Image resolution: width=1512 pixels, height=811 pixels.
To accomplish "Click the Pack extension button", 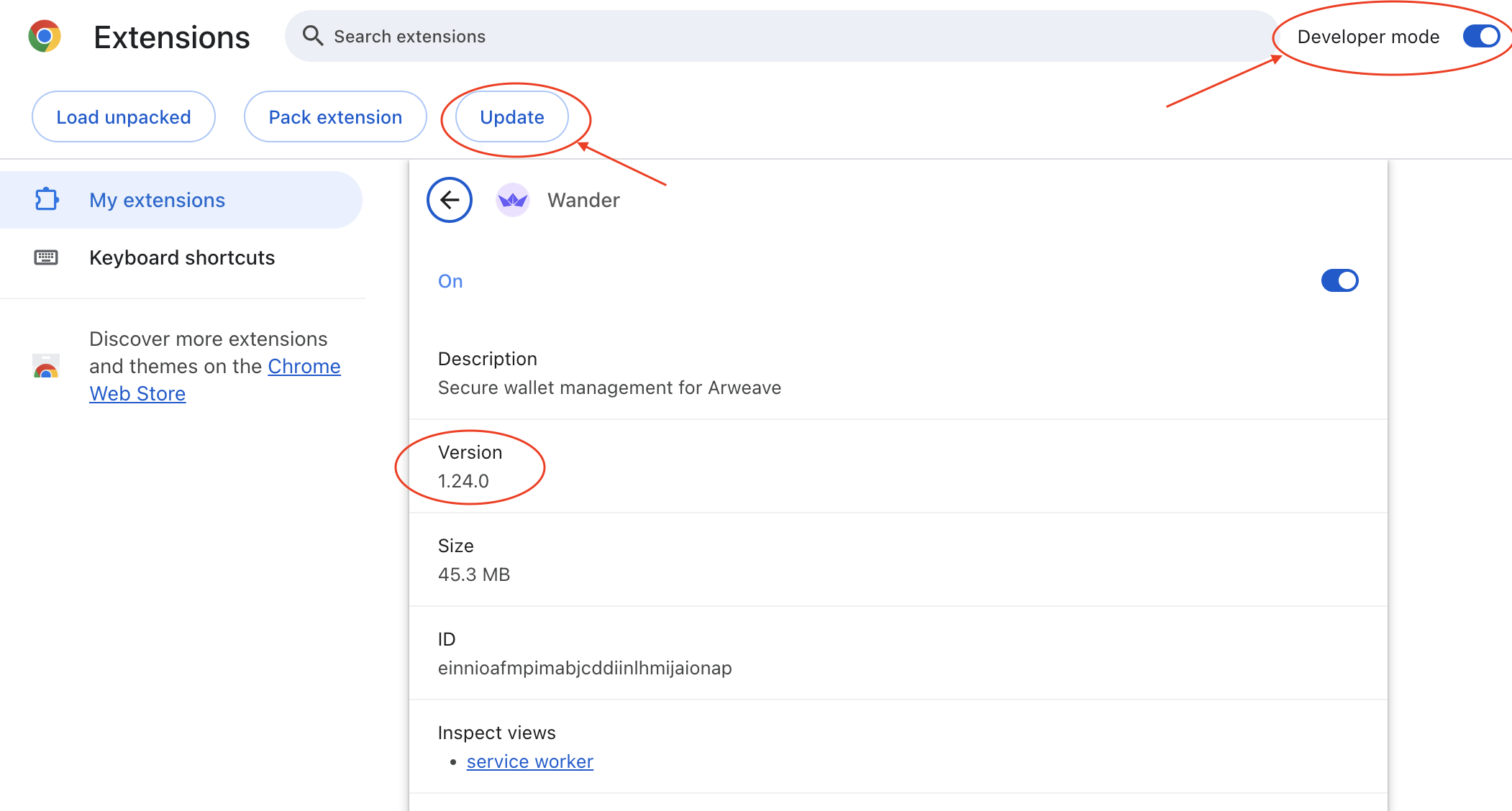I will pos(335,116).
